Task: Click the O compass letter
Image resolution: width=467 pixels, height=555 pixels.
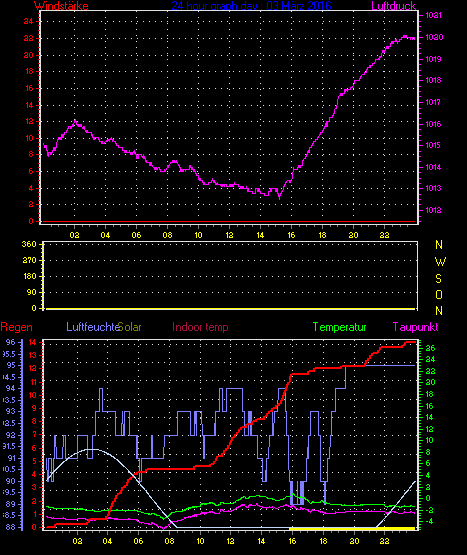Action: coord(439,294)
